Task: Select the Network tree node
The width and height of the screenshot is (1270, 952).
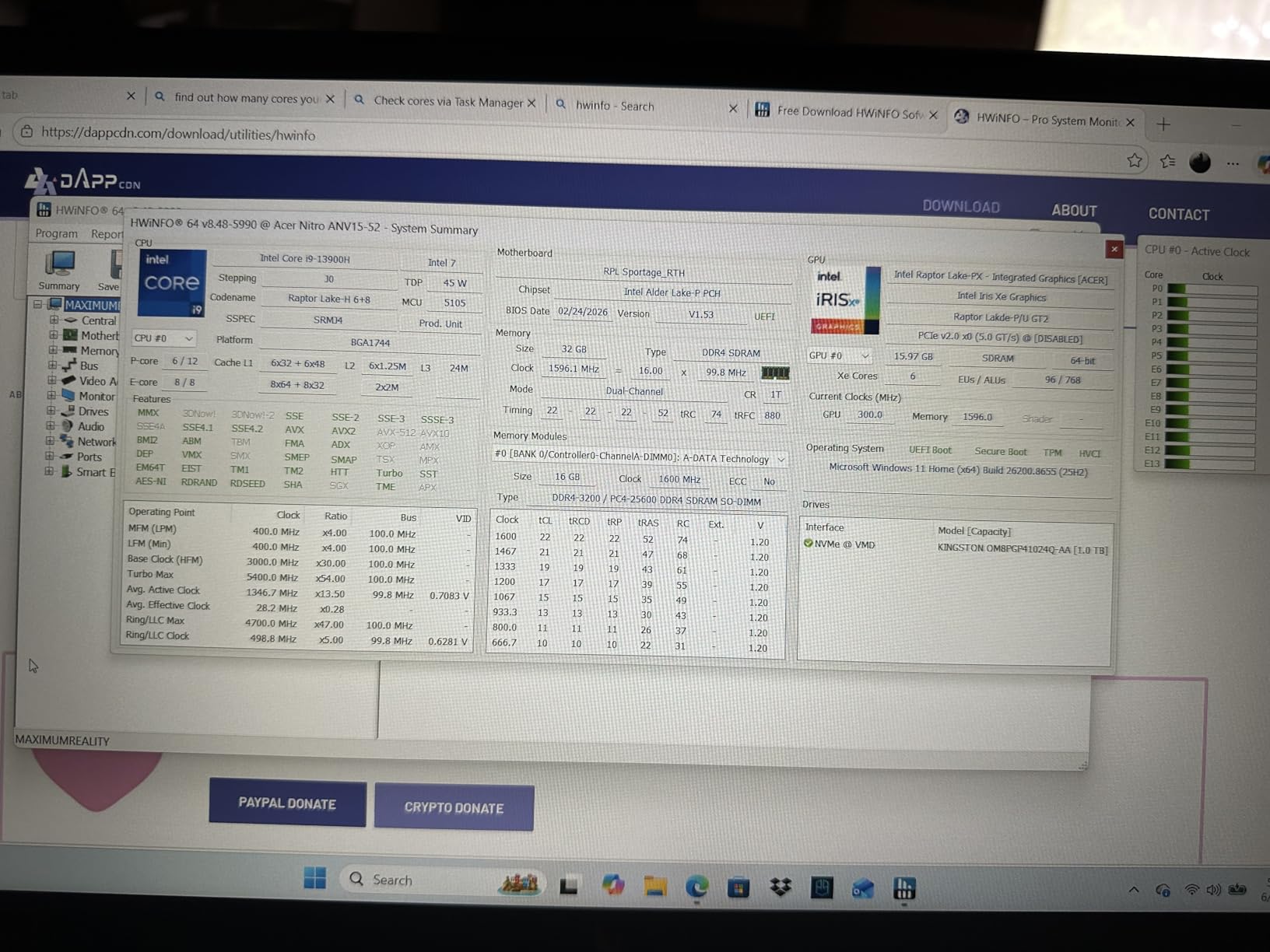Action: 89,442
